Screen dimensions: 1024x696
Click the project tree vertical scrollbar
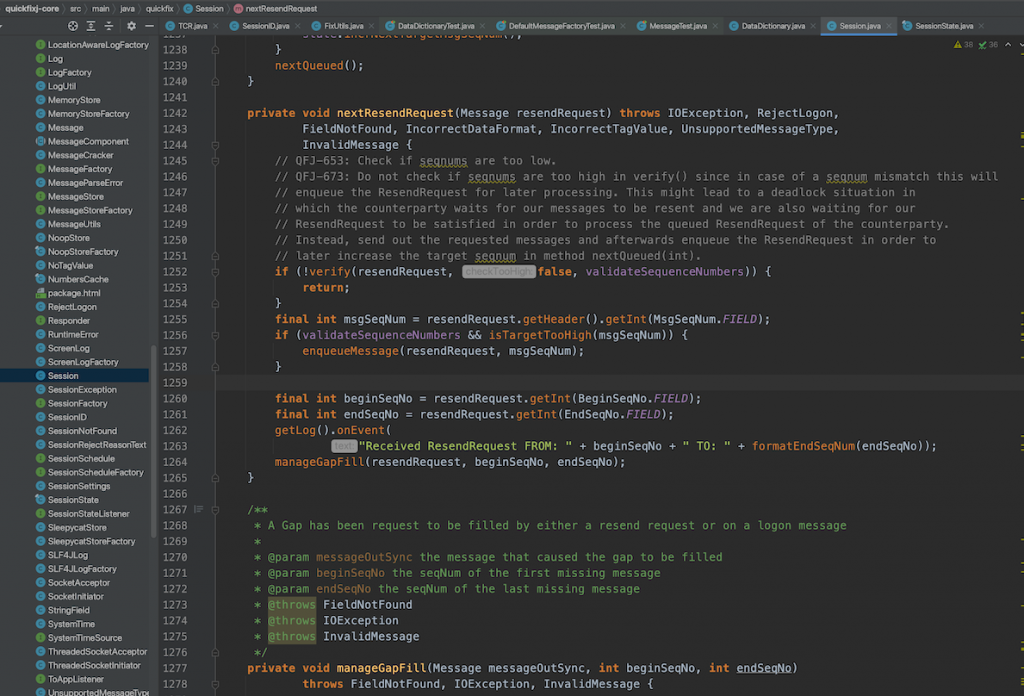(x=153, y=441)
